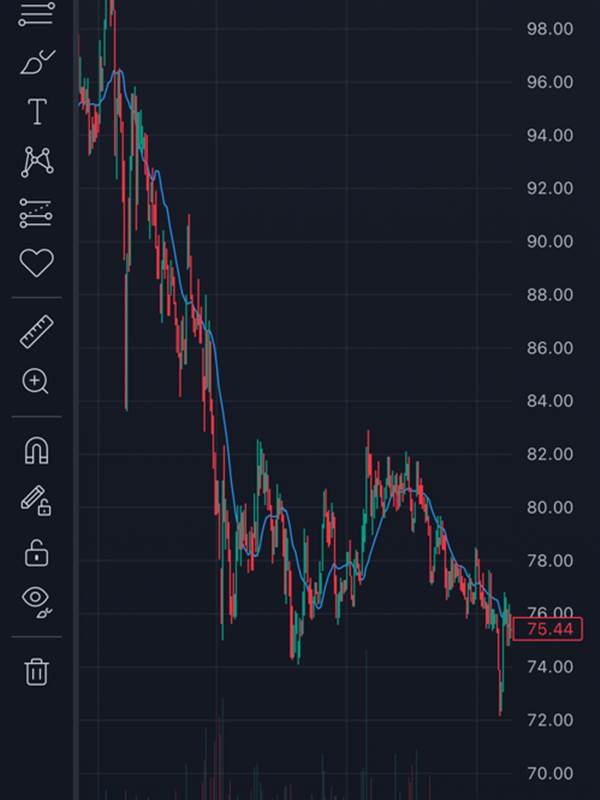Viewport: 600px width, 800px height.
Task: Click the 88.00 price axis label
Action: coord(550,295)
